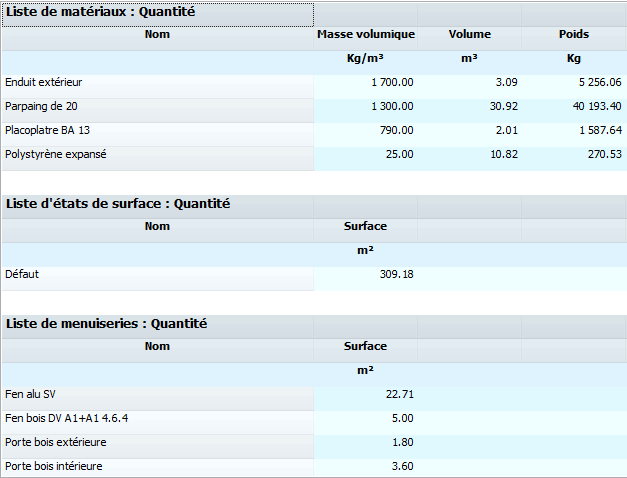
Task: Select the 'Défaut' surface state row
Action: 158,278
